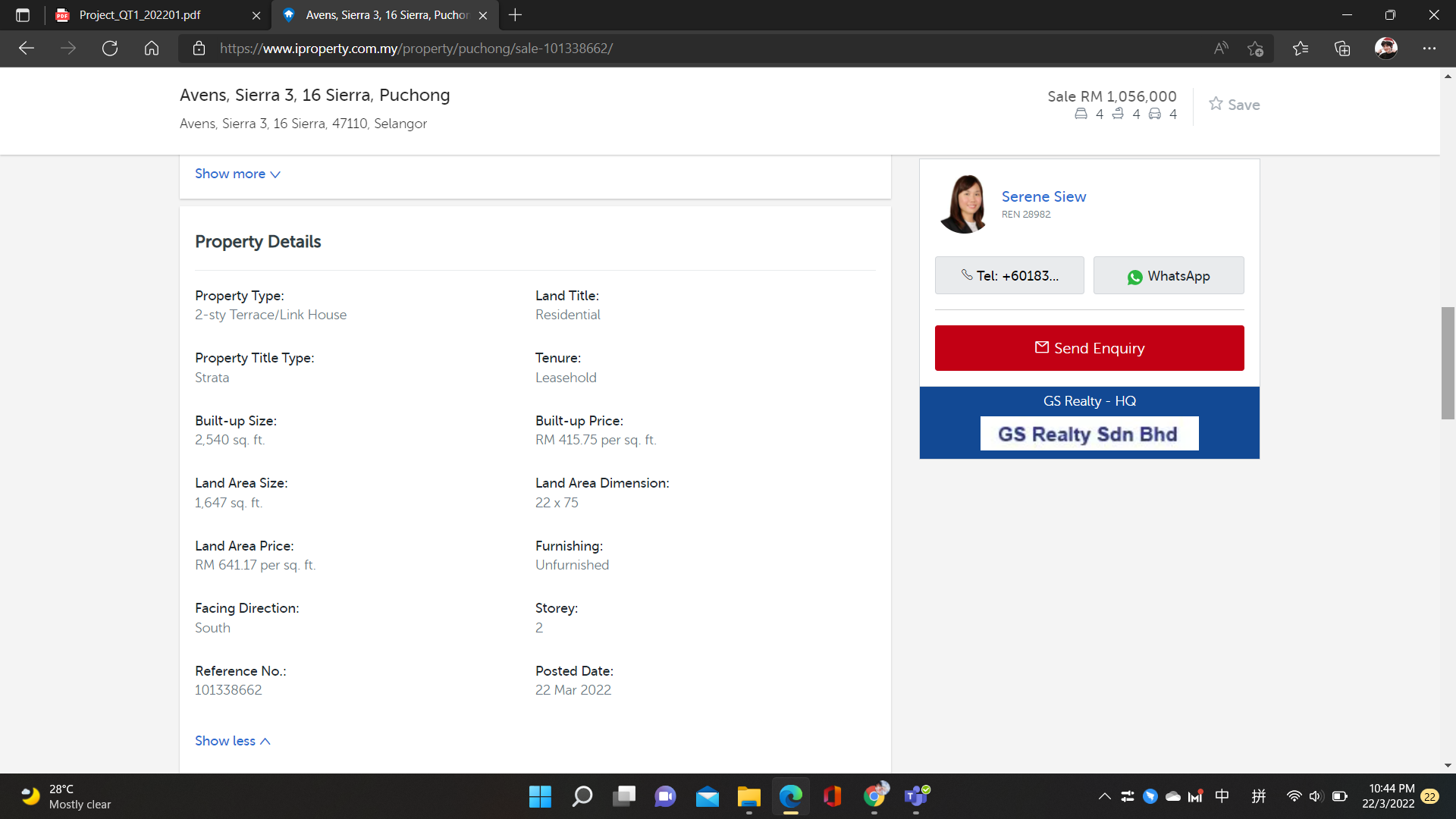Viewport: 1456px width, 819px height.
Task: Open agent Serene Siew profile link
Action: (1043, 196)
